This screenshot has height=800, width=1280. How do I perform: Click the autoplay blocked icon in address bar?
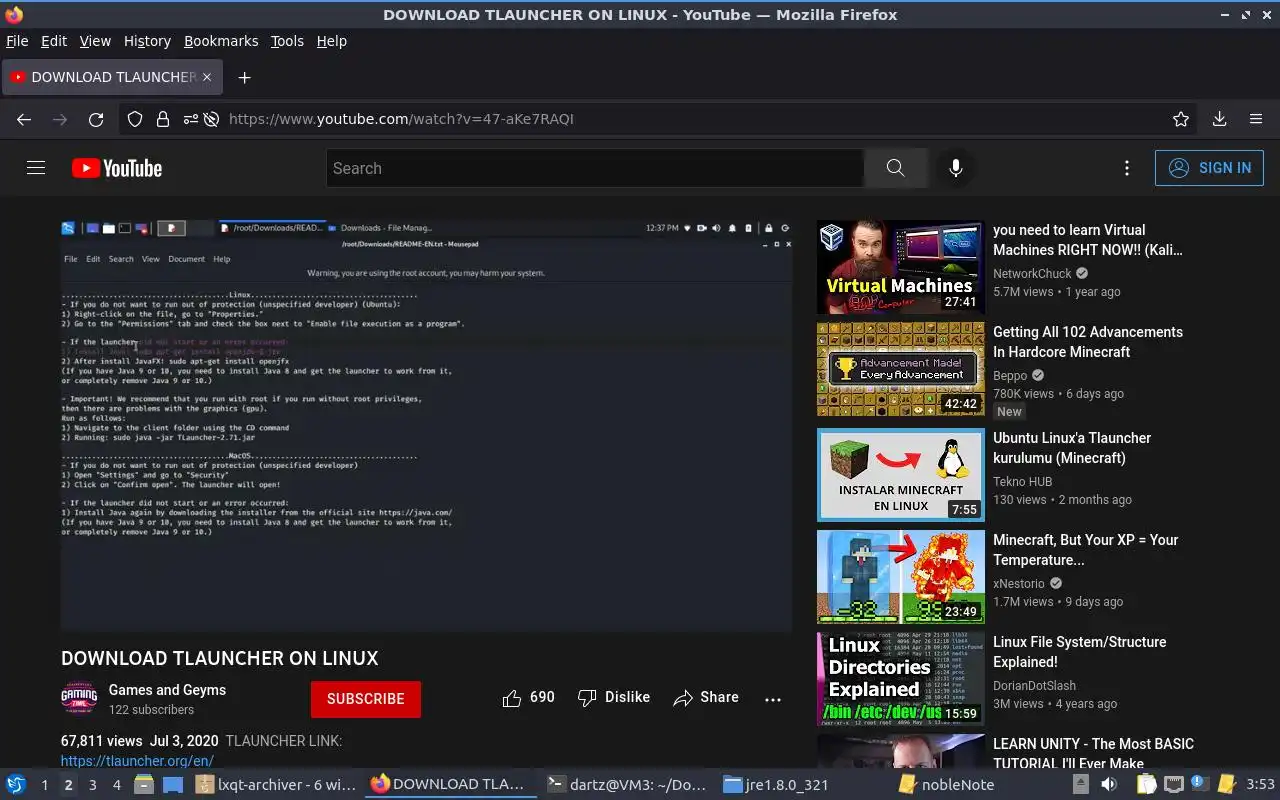(x=211, y=119)
